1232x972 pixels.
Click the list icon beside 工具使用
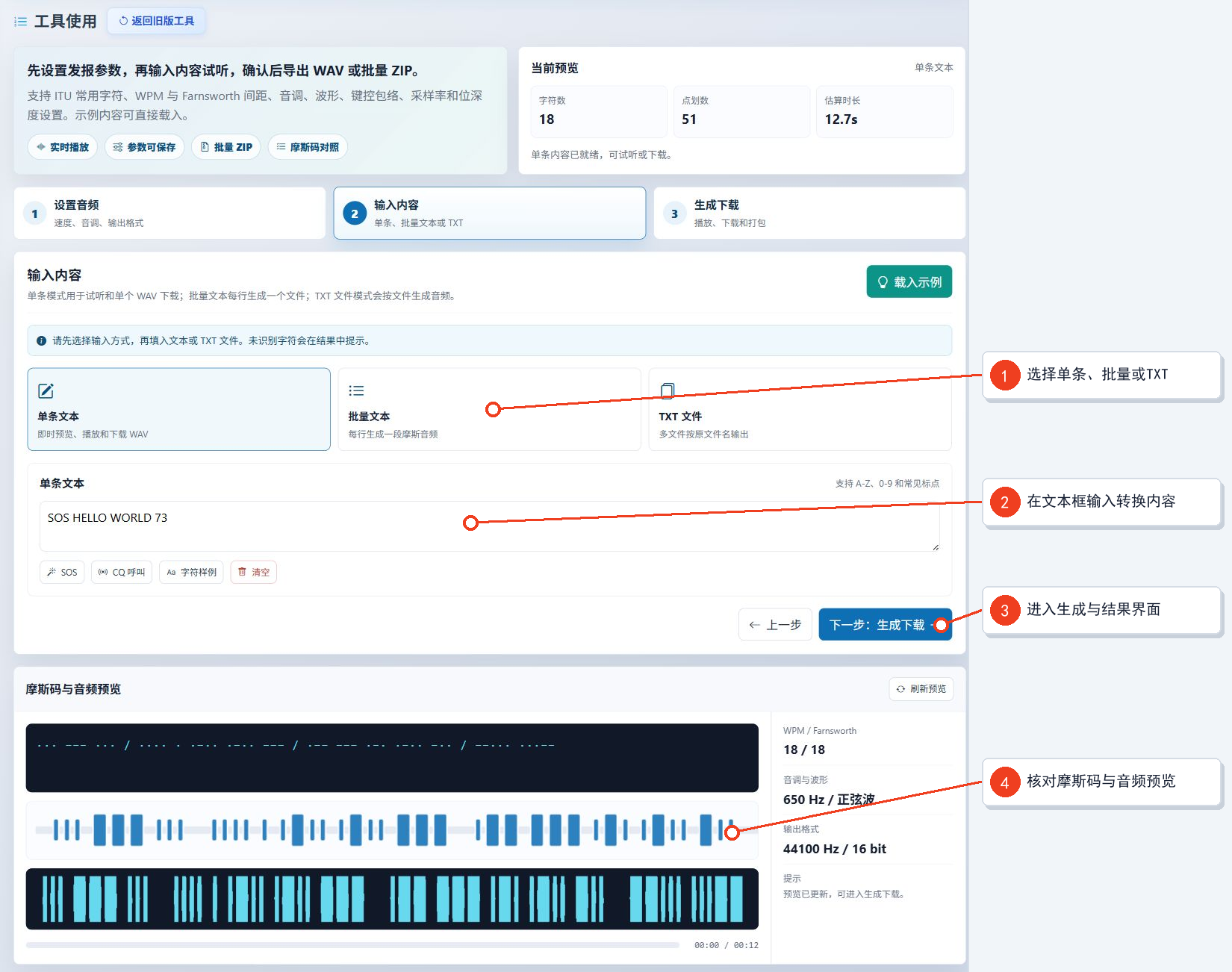[x=21, y=22]
